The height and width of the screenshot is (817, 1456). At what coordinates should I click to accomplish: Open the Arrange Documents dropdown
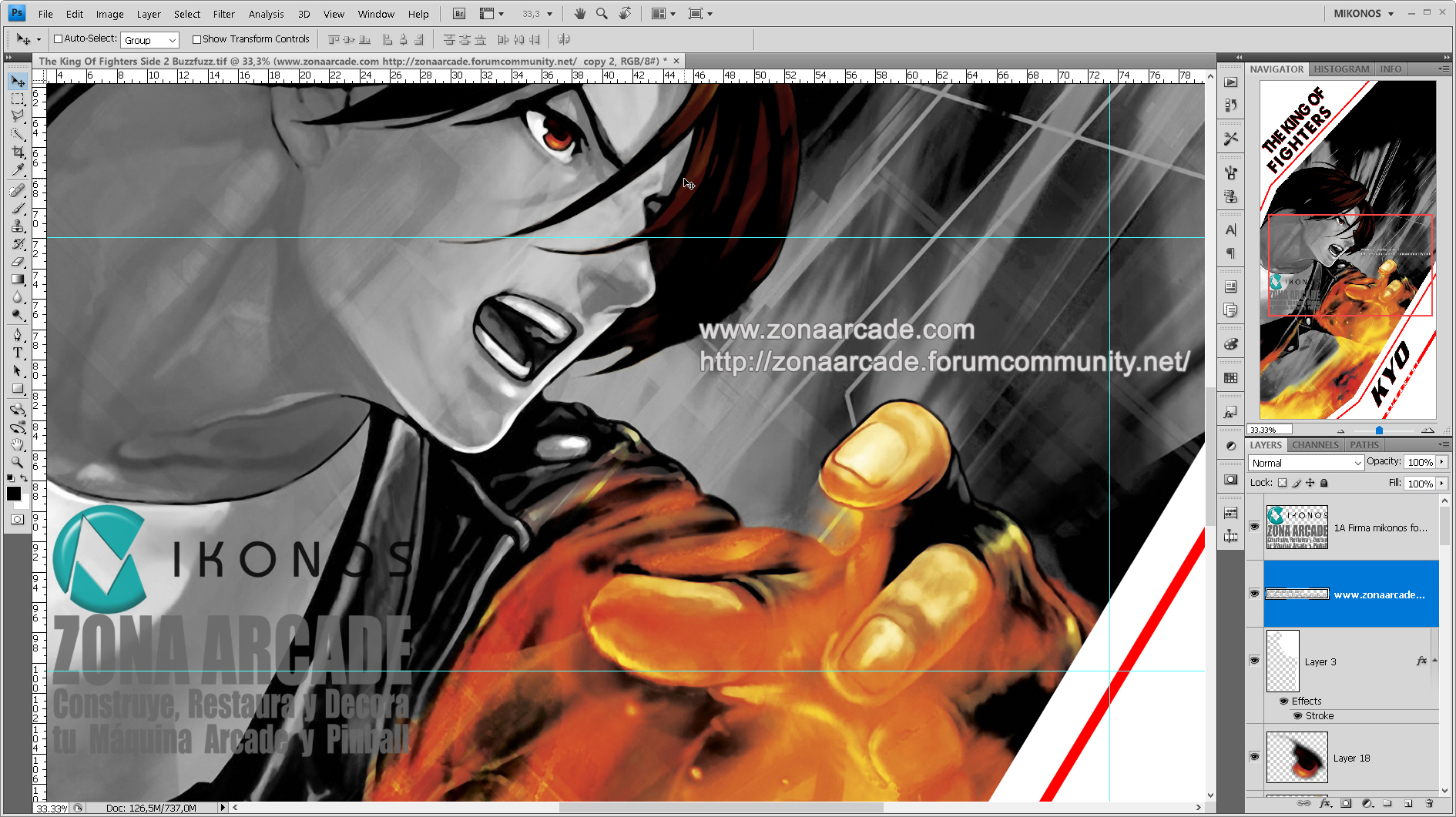[x=663, y=14]
